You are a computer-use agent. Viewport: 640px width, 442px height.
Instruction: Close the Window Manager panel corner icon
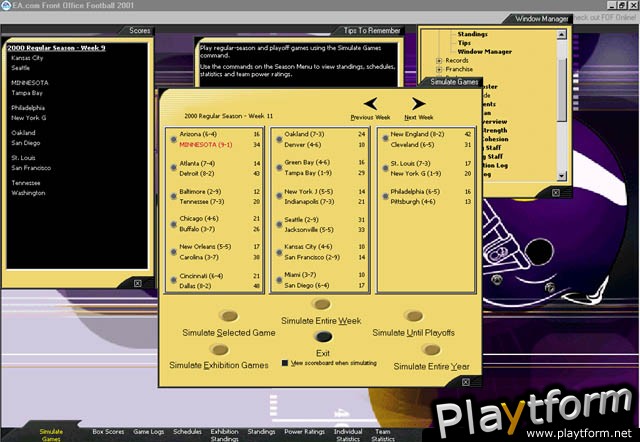pos(556,193)
